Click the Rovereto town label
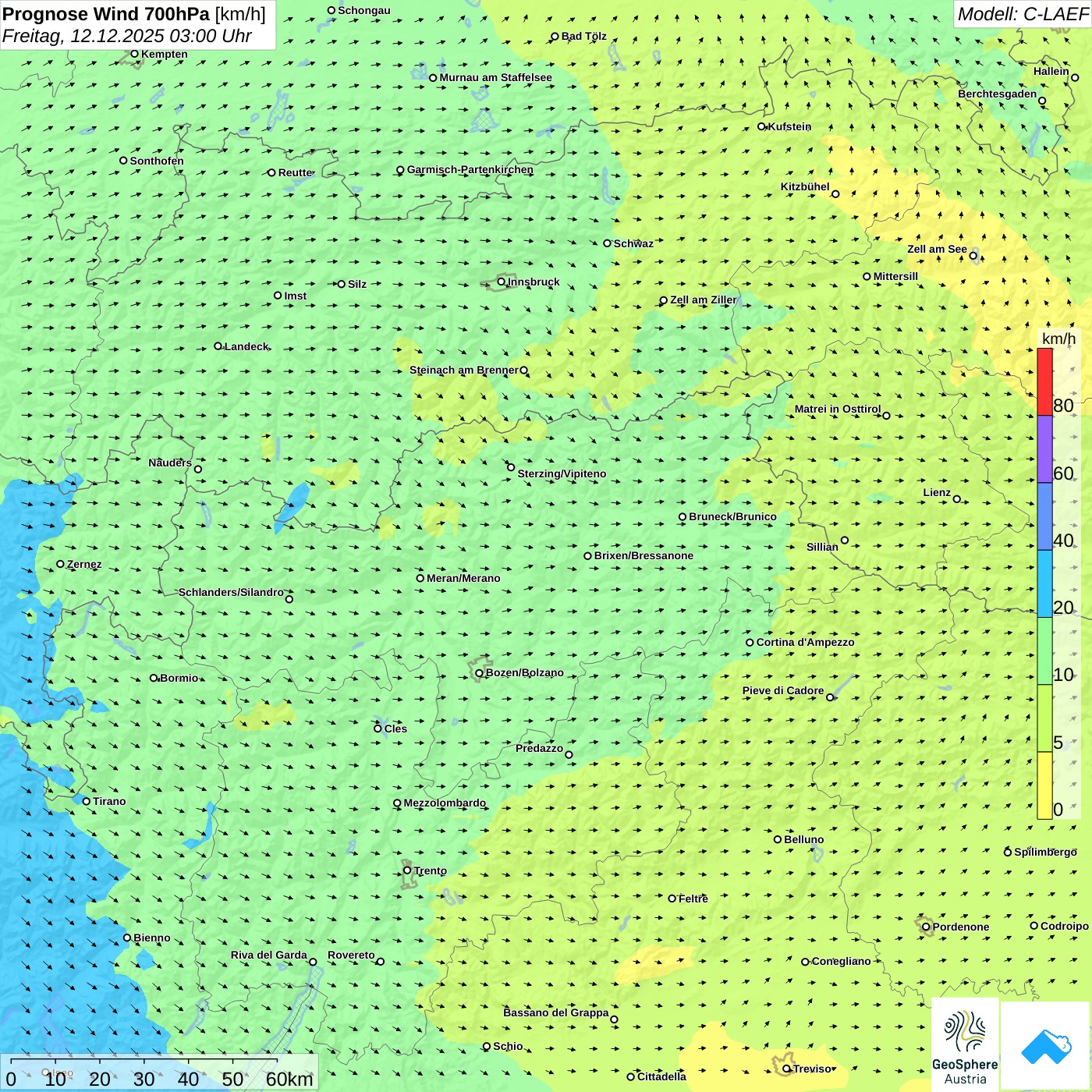This screenshot has width=1092, height=1092. point(351,955)
